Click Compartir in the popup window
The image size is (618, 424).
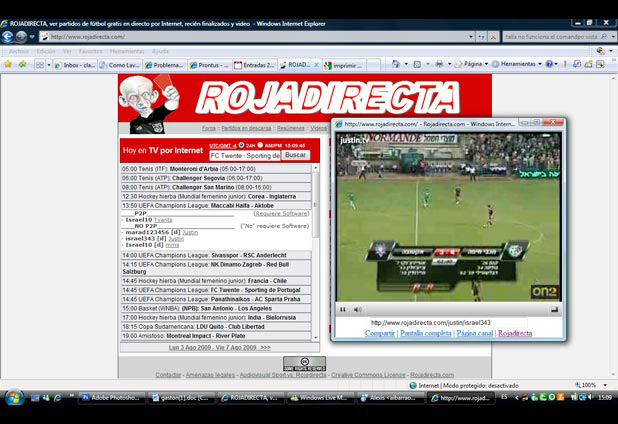[x=380, y=333]
